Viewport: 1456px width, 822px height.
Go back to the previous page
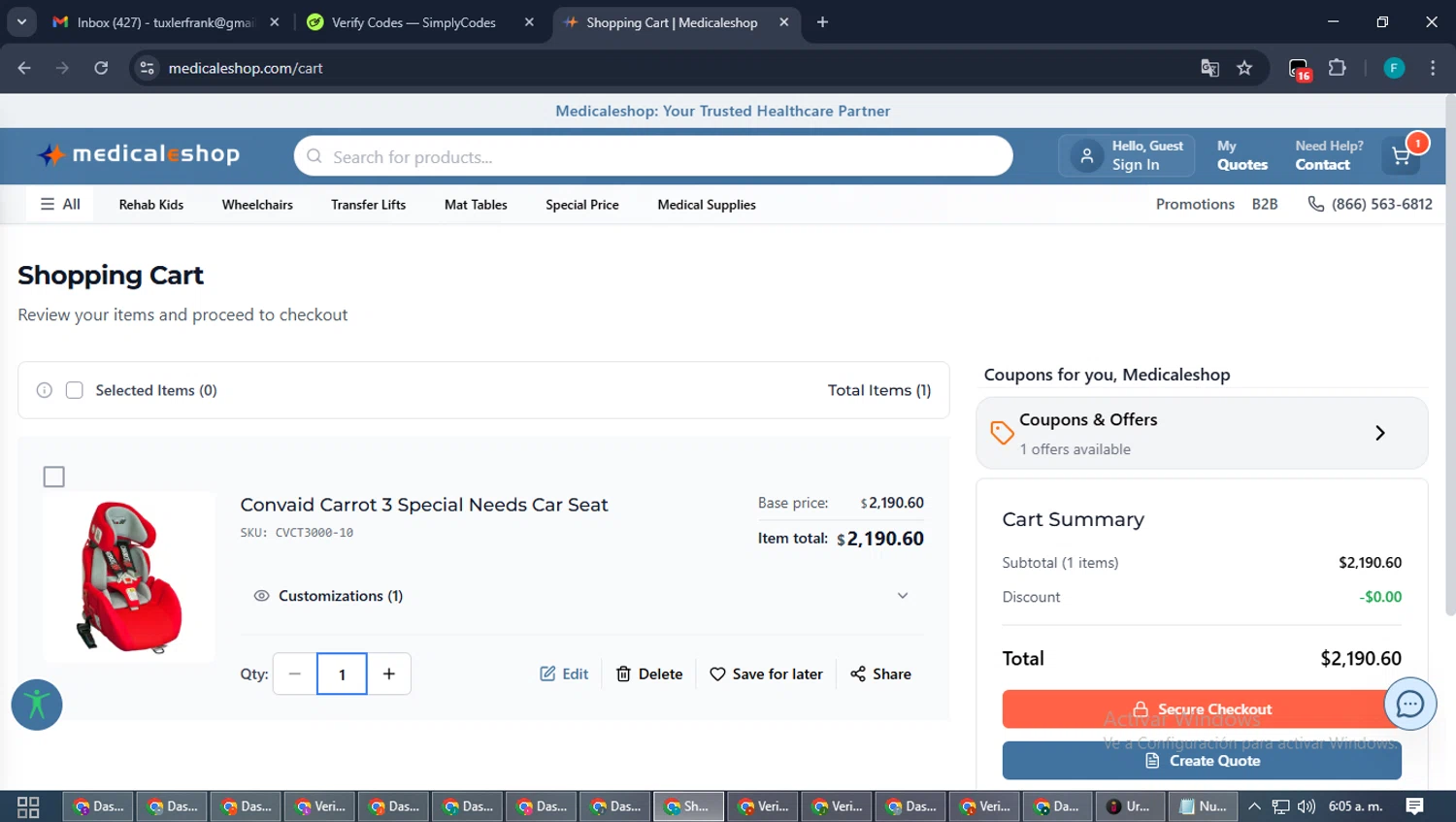[x=24, y=68]
